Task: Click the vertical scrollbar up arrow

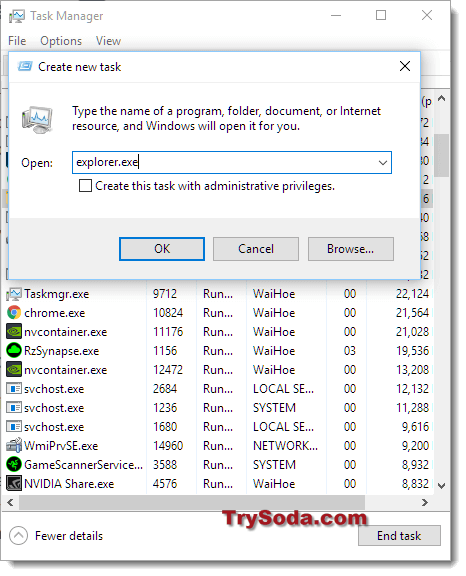Action: tap(442, 98)
